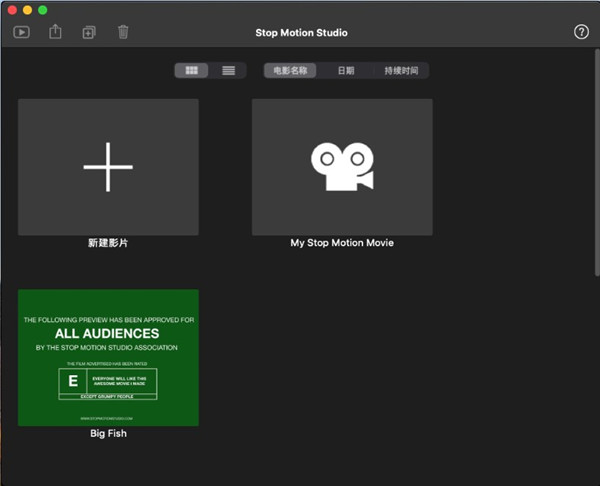This screenshot has height=486, width=600.
Task: Switch to grid view
Action: point(192,71)
